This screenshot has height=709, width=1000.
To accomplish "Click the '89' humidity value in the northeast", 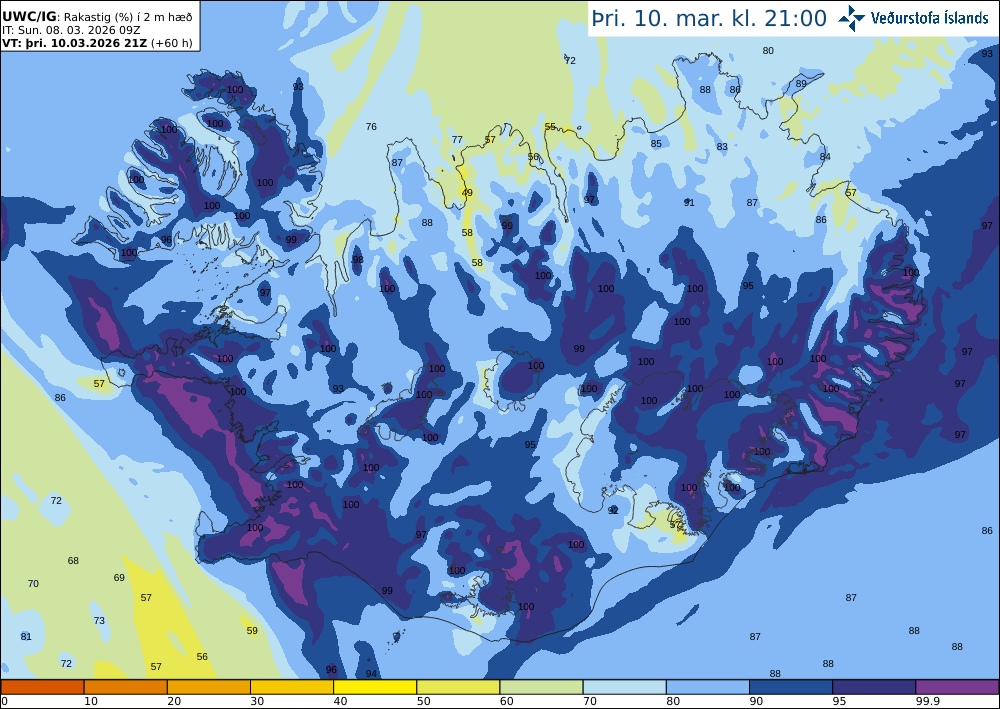I will tap(801, 84).
